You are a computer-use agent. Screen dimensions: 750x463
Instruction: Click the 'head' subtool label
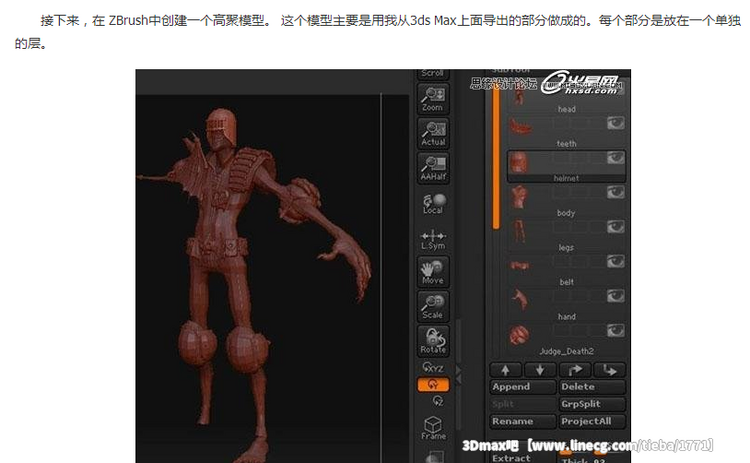(x=566, y=110)
